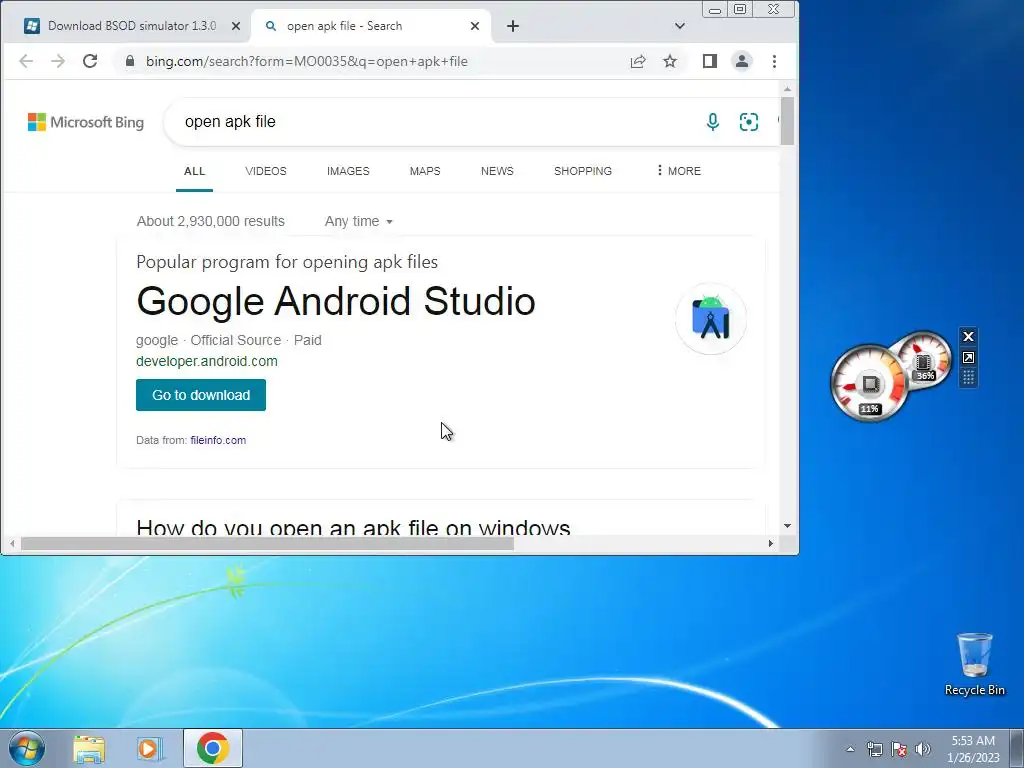Open visual search camera icon
This screenshot has height=768, width=1024.
(x=748, y=121)
